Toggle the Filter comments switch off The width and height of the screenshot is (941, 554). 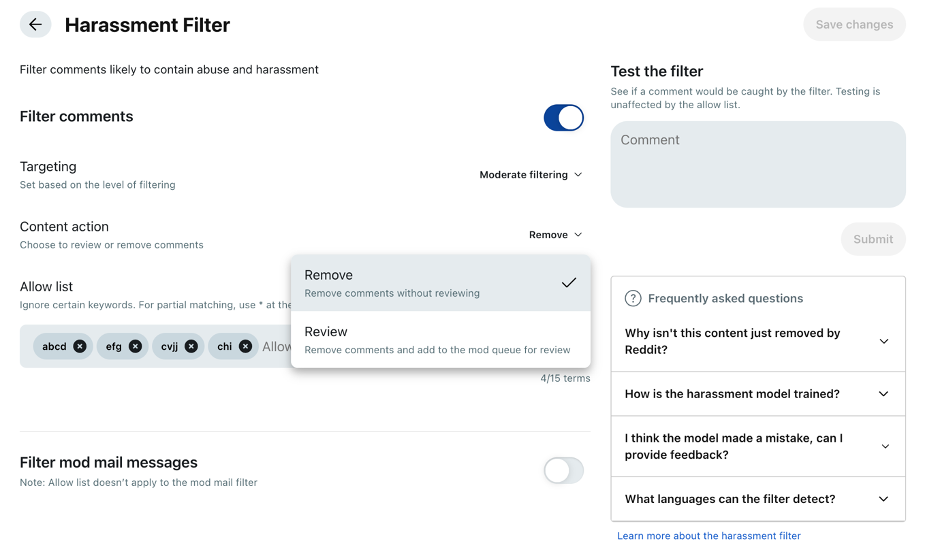click(x=563, y=117)
